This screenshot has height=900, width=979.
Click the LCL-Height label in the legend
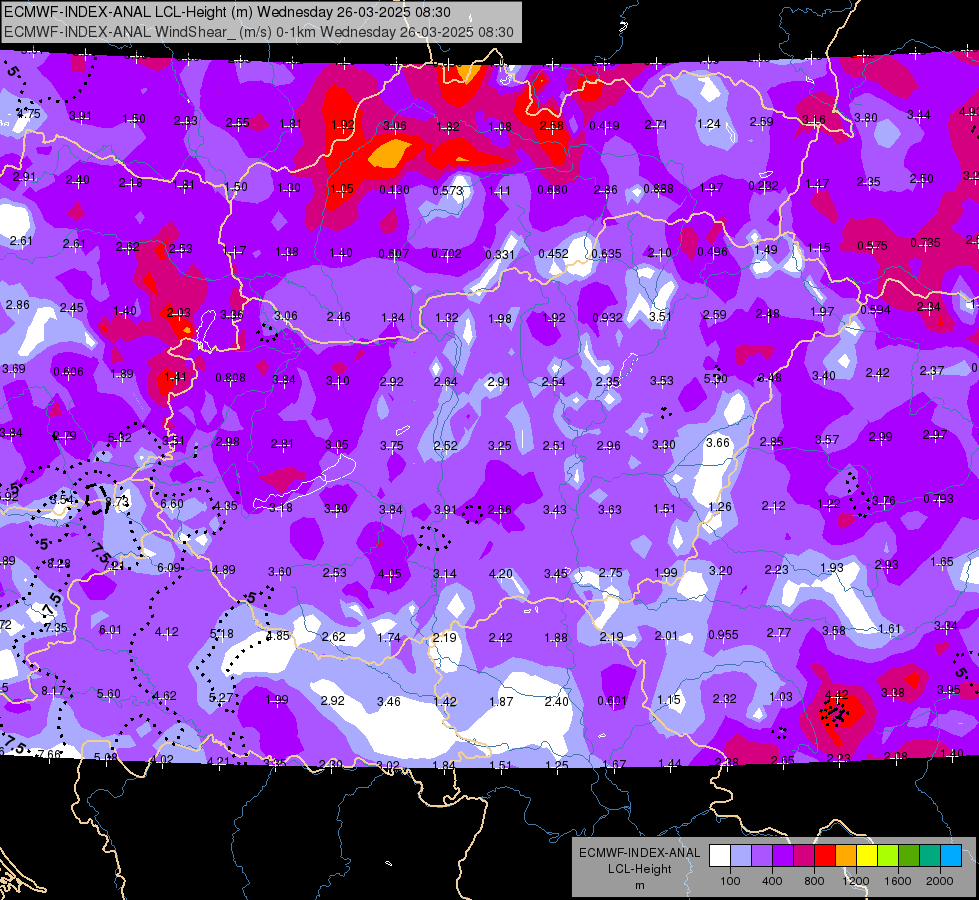639,869
